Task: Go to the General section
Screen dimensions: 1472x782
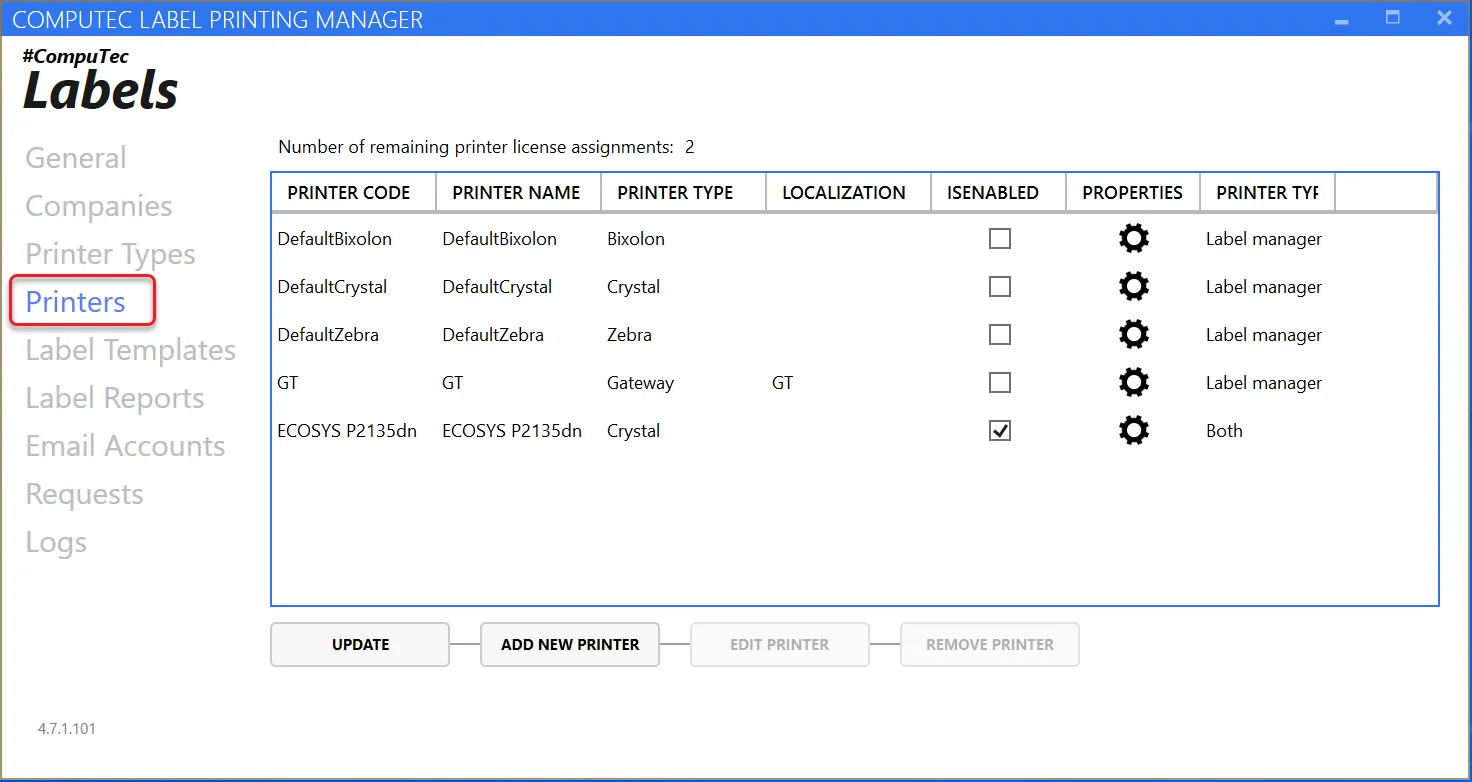Action: click(76, 158)
